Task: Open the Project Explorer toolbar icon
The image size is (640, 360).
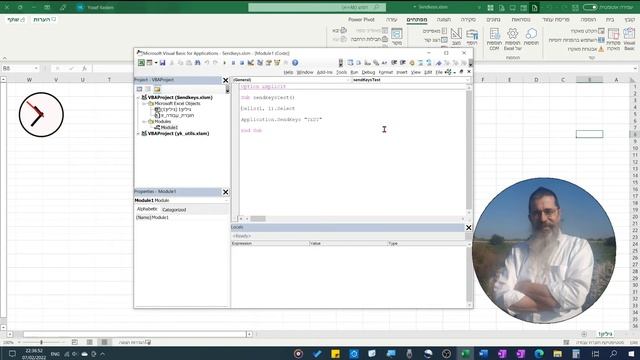Action: [x=260, y=63]
